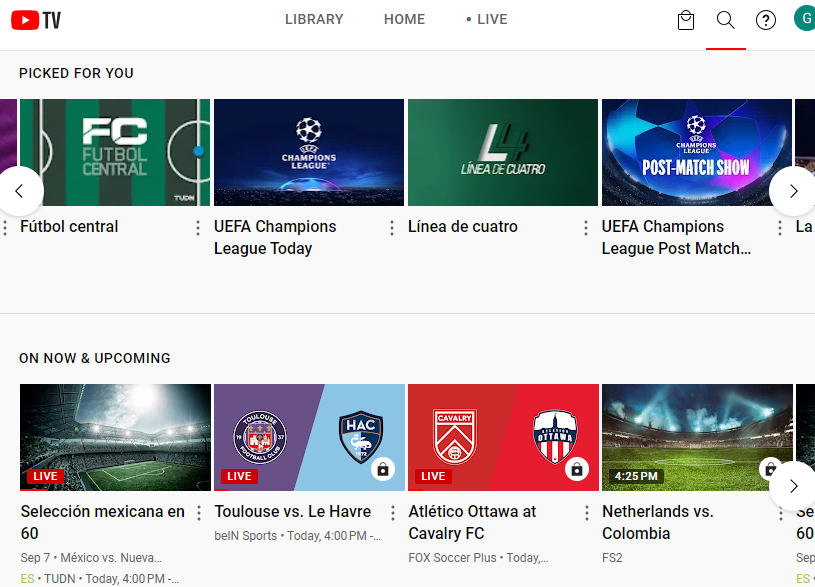Open Atlético Ottawa at Cavalry FC thumbnail
815x587 pixels.
[503, 437]
